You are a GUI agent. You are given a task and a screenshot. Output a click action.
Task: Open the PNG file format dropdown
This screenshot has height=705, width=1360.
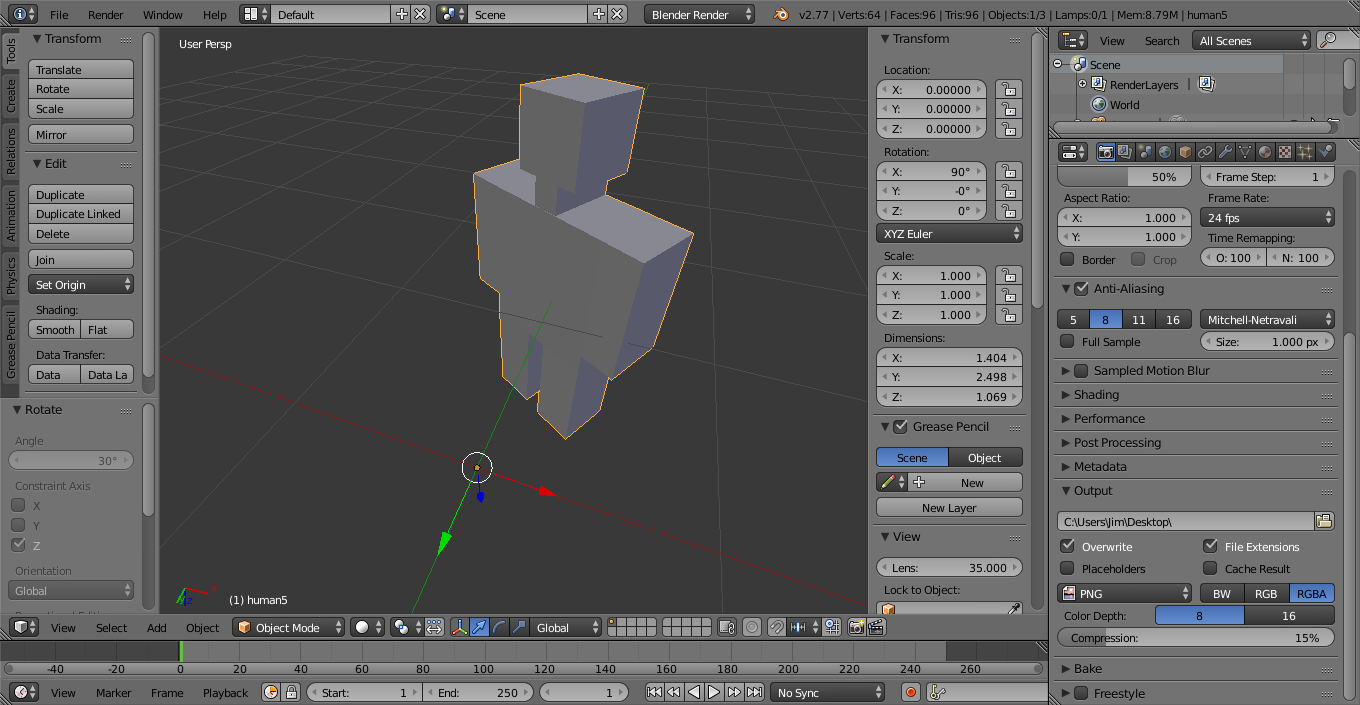pos(1126,593)
